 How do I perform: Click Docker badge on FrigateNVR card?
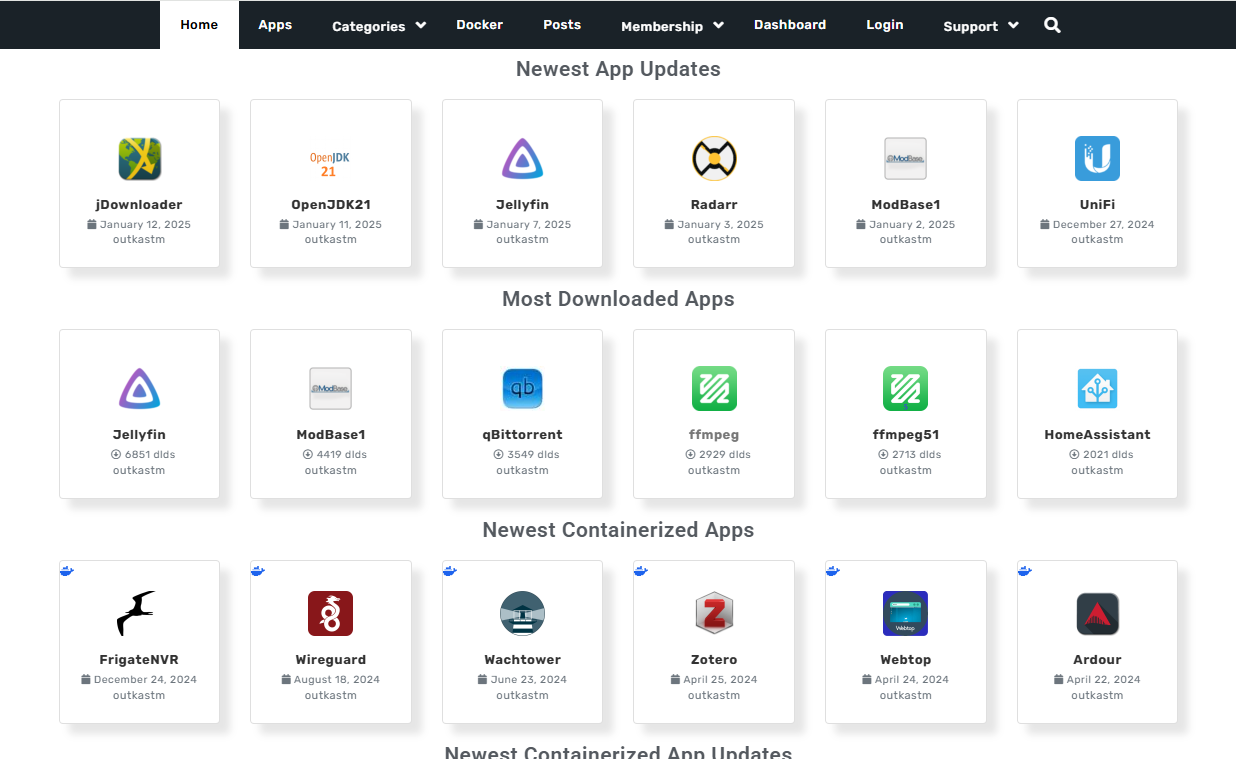(66, 570)
